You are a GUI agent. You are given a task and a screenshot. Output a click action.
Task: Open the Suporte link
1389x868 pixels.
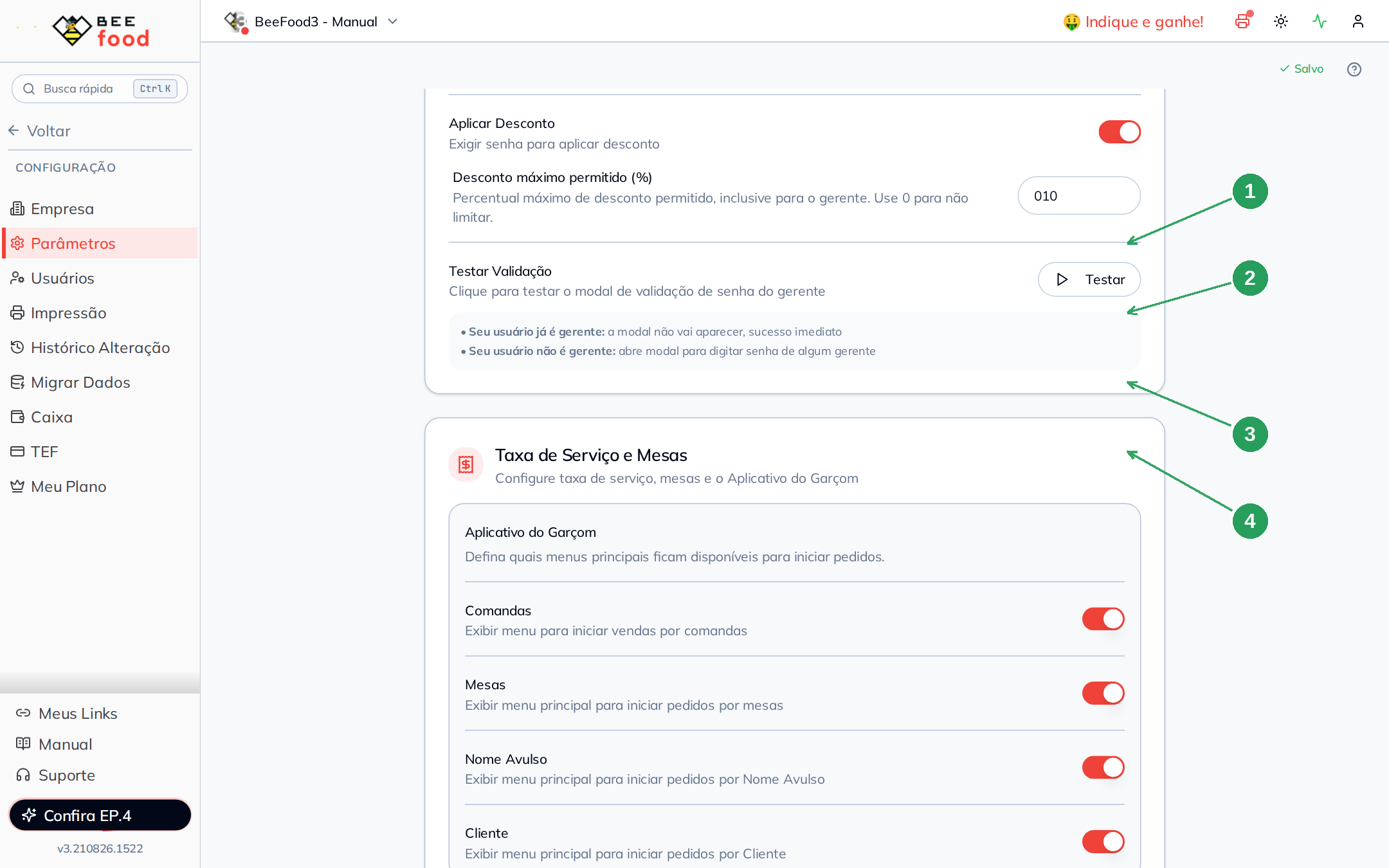point(56,775)
